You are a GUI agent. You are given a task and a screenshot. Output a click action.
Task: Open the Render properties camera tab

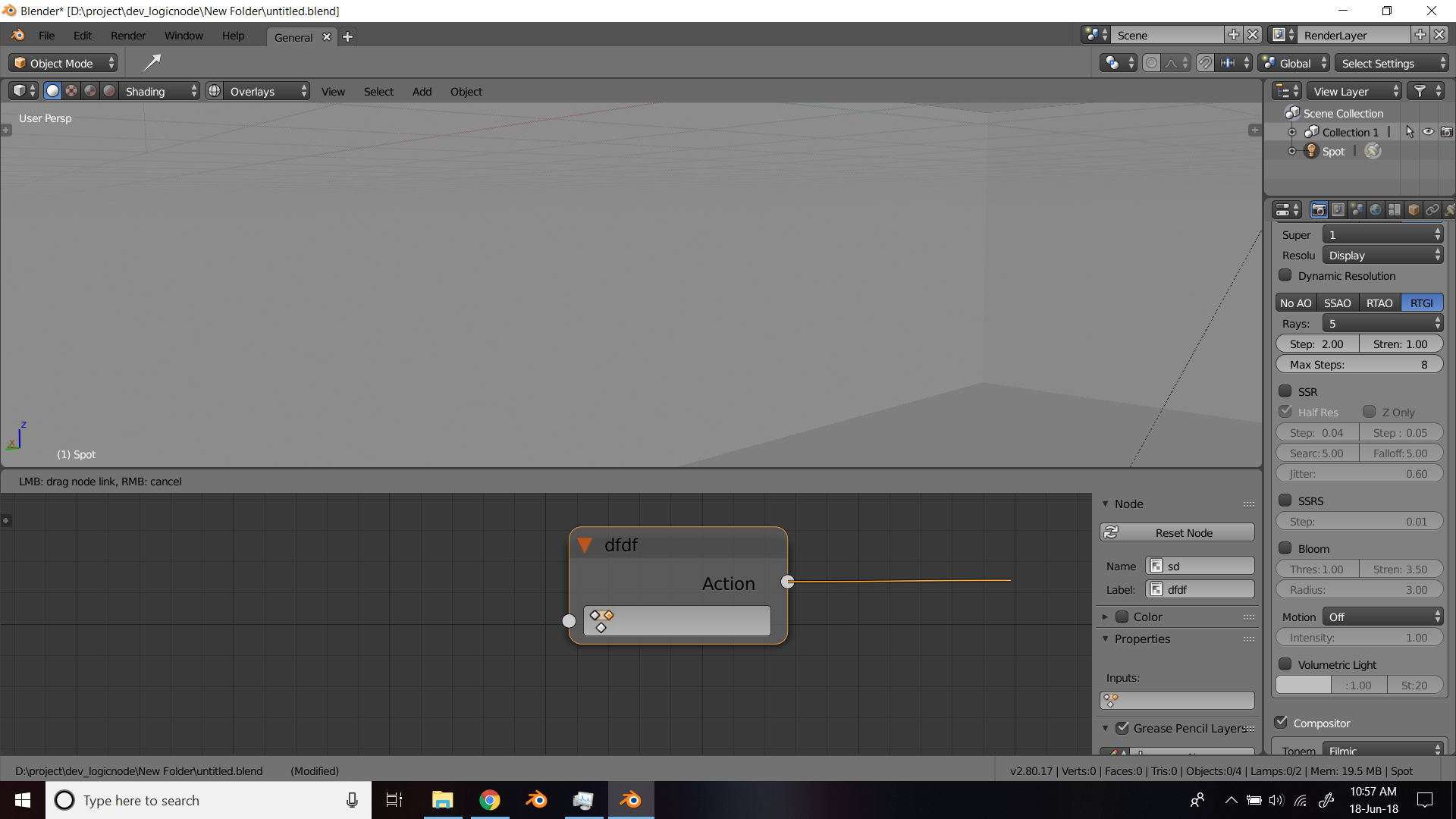tap(1319, 209)
